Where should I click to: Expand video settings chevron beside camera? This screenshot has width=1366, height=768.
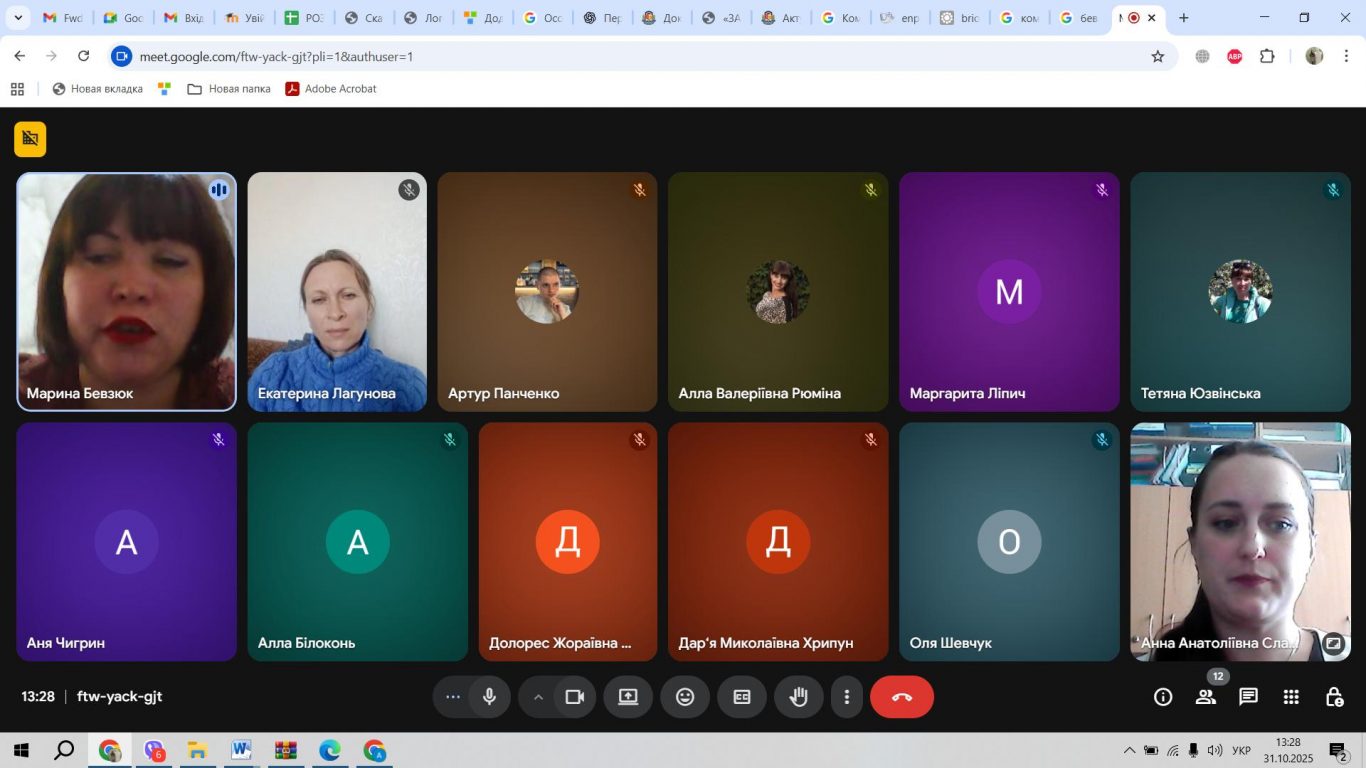tap(538, 697)
